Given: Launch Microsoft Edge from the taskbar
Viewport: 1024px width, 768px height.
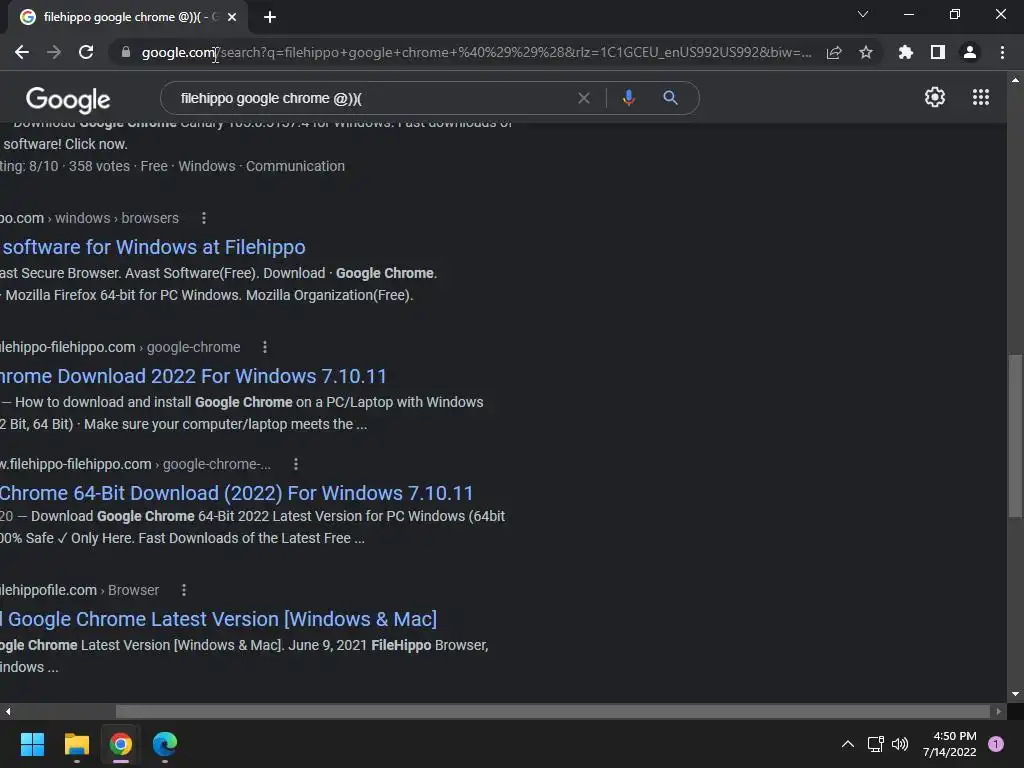Looking at the screenshot, I should (165, 744).
